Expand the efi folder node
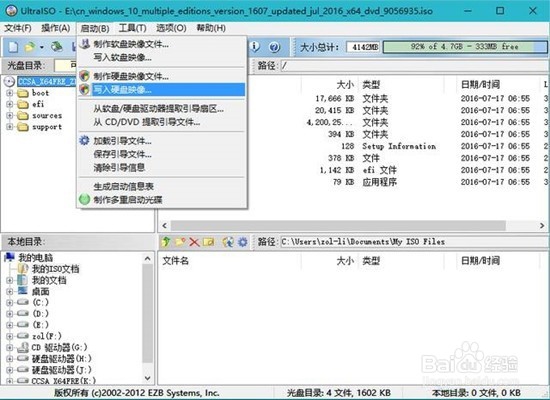 click(9, 104)
